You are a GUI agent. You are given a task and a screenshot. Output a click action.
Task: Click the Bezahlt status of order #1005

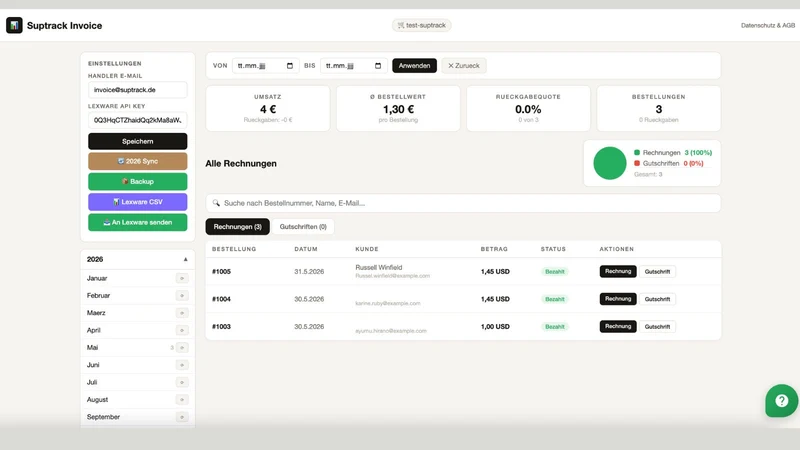pos(555,271)
